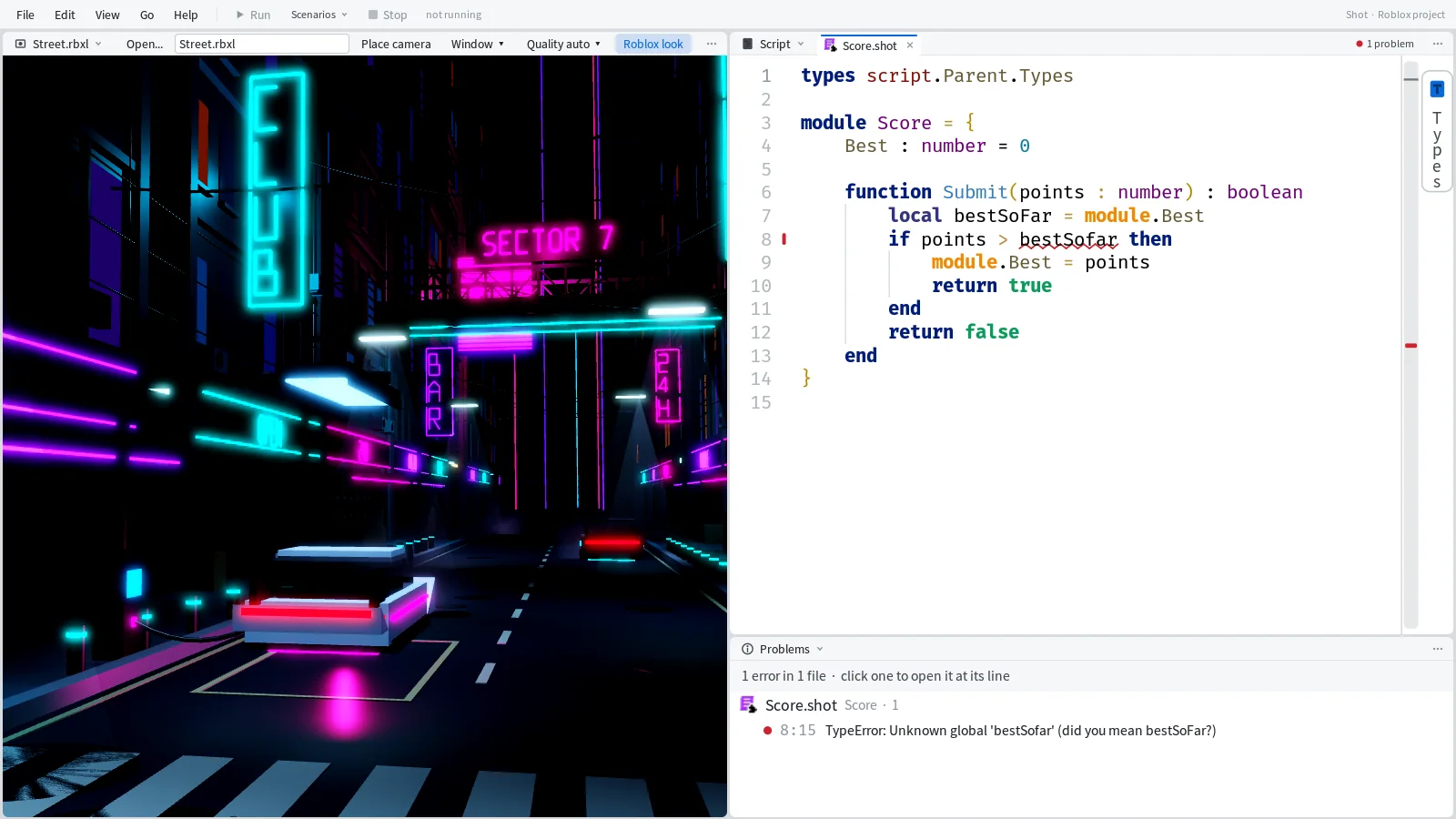Open the Problems panel more options
Screen dimensions: 1456x819
[1438, 649]
